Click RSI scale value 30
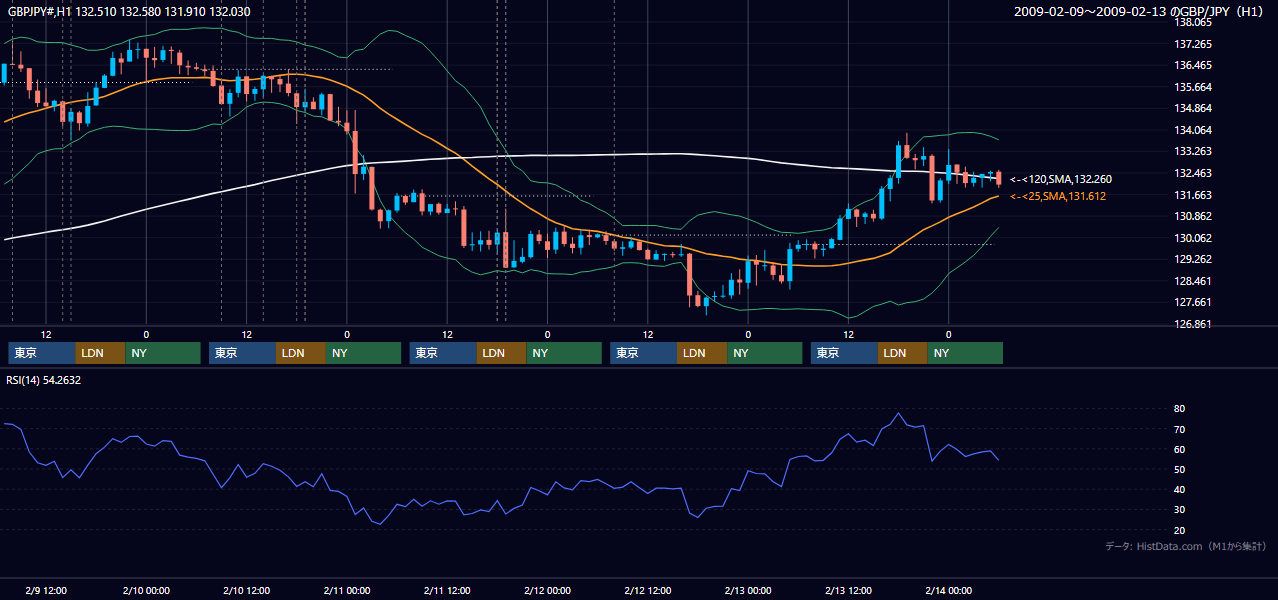Screen dimensions: 1278x600 tap(1180, 510)
